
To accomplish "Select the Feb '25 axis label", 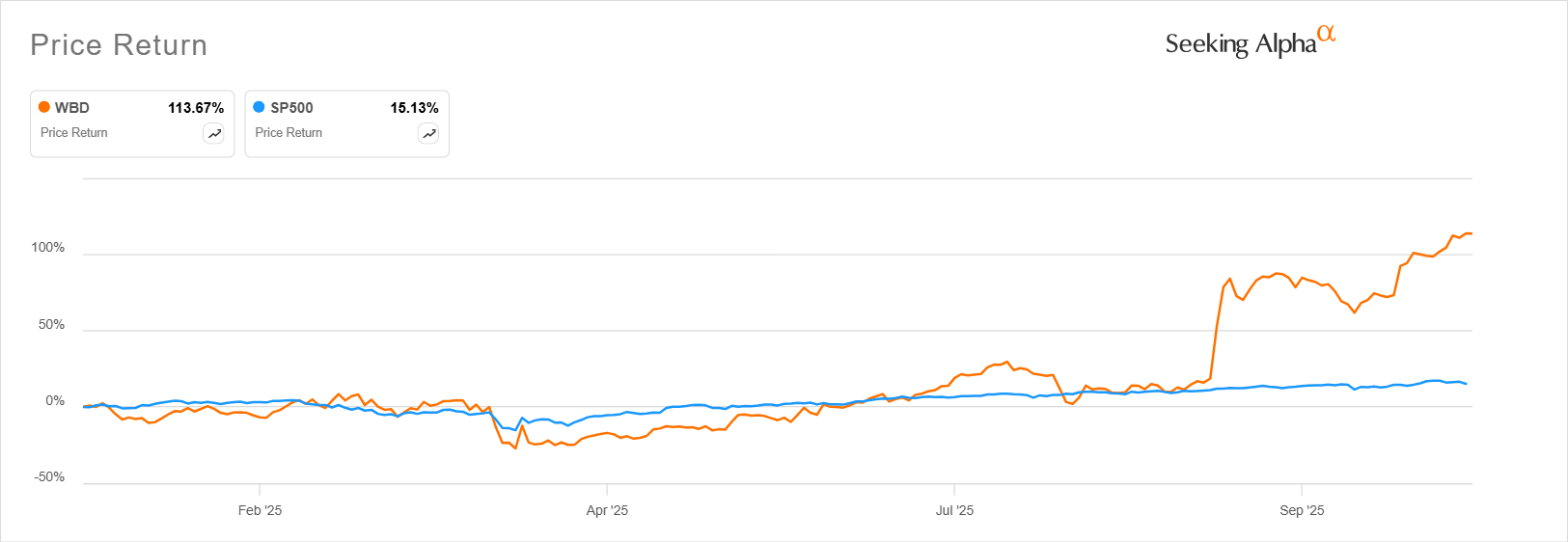I will click(260, 510).
